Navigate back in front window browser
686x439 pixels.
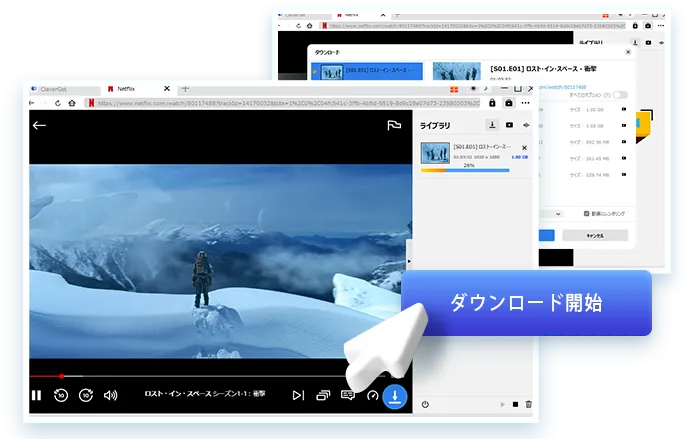click(x=32, y=103)
